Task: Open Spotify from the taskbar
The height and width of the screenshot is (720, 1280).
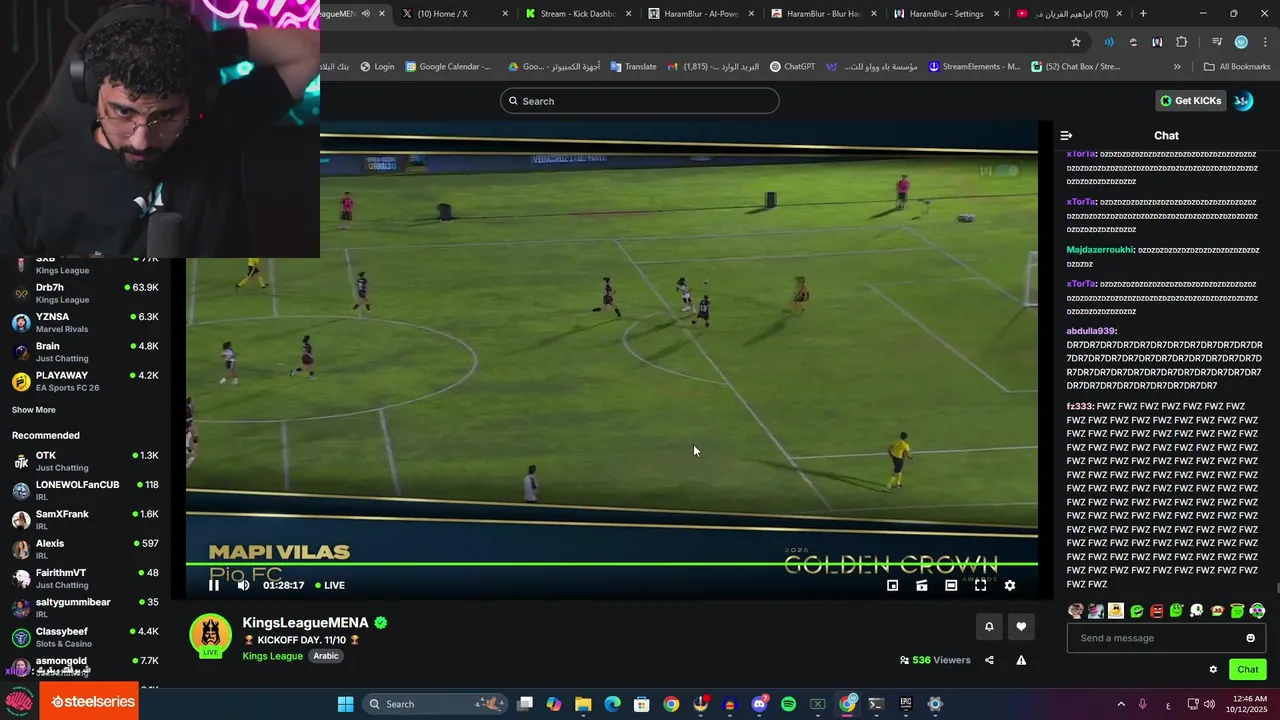Action: pyautogui.click(x=788, y=704)
